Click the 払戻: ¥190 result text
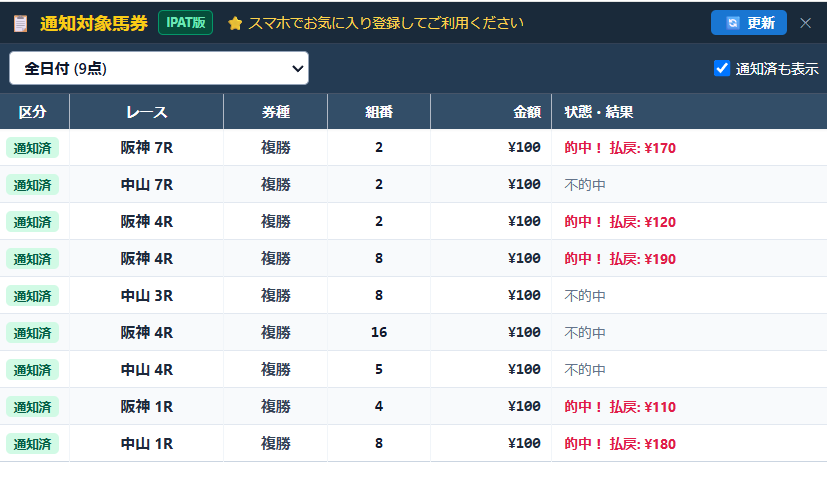This screenshot has height=497, width=827. click(x=642, y=259)
